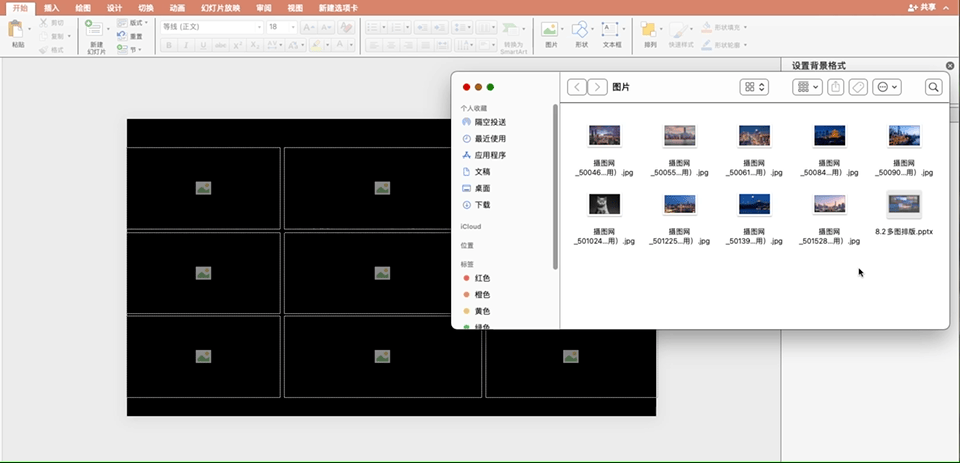The height and width of the screenshot is (463, 960).
Task: Switch to the Animations (动画) tab
Action: (x=178, y=8)
